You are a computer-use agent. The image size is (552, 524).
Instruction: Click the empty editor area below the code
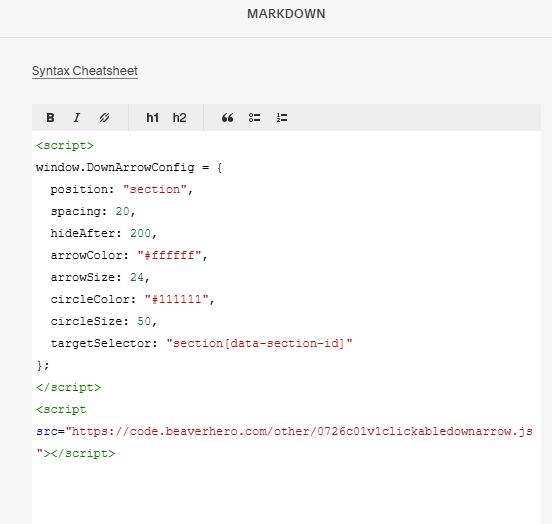[x=286, y=493]
